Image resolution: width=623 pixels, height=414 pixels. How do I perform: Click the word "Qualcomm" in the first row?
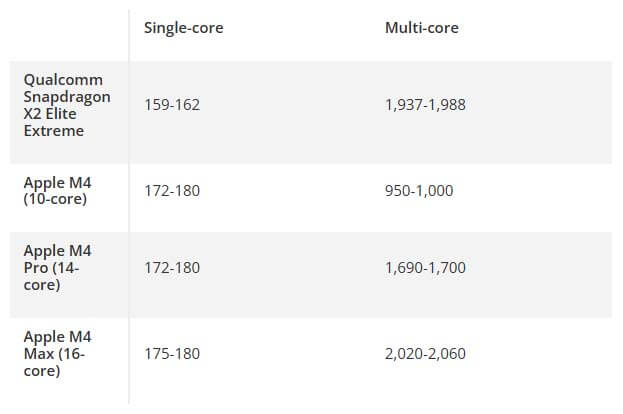pyautogui.click(x=63, y=79)
